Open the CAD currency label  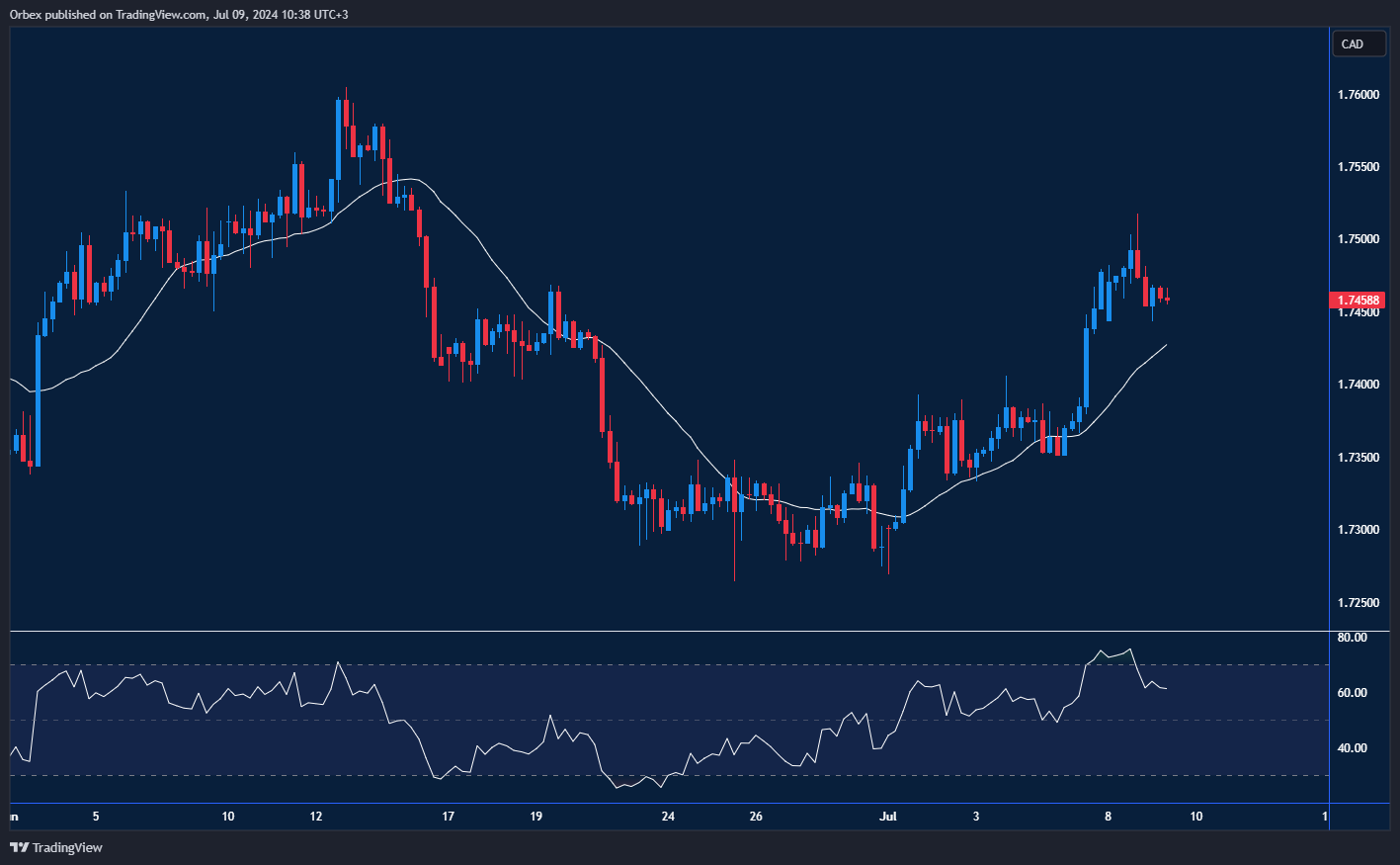coord(1353,43)
